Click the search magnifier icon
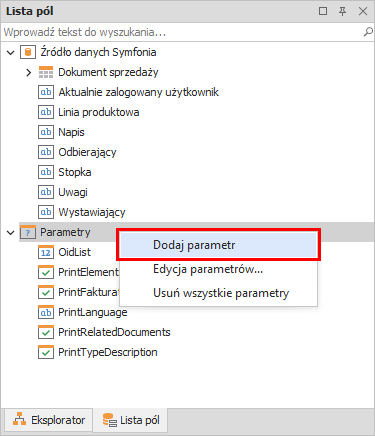This screenshot has width=375, height=436. click(x=368, y=32)
